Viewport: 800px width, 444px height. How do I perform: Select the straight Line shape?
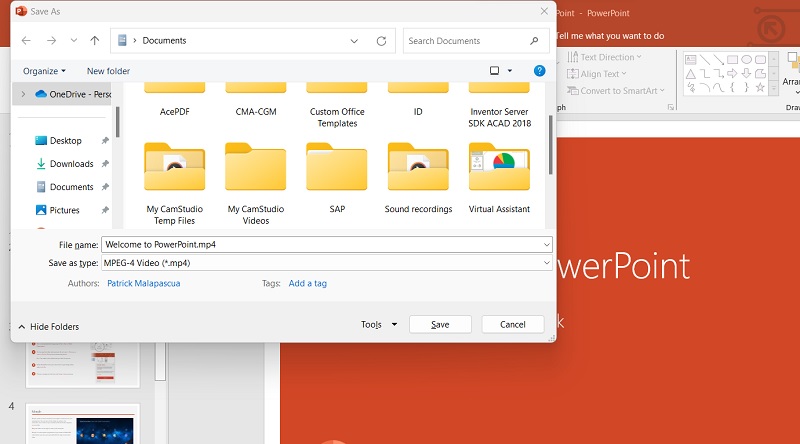tap(705, 60)
